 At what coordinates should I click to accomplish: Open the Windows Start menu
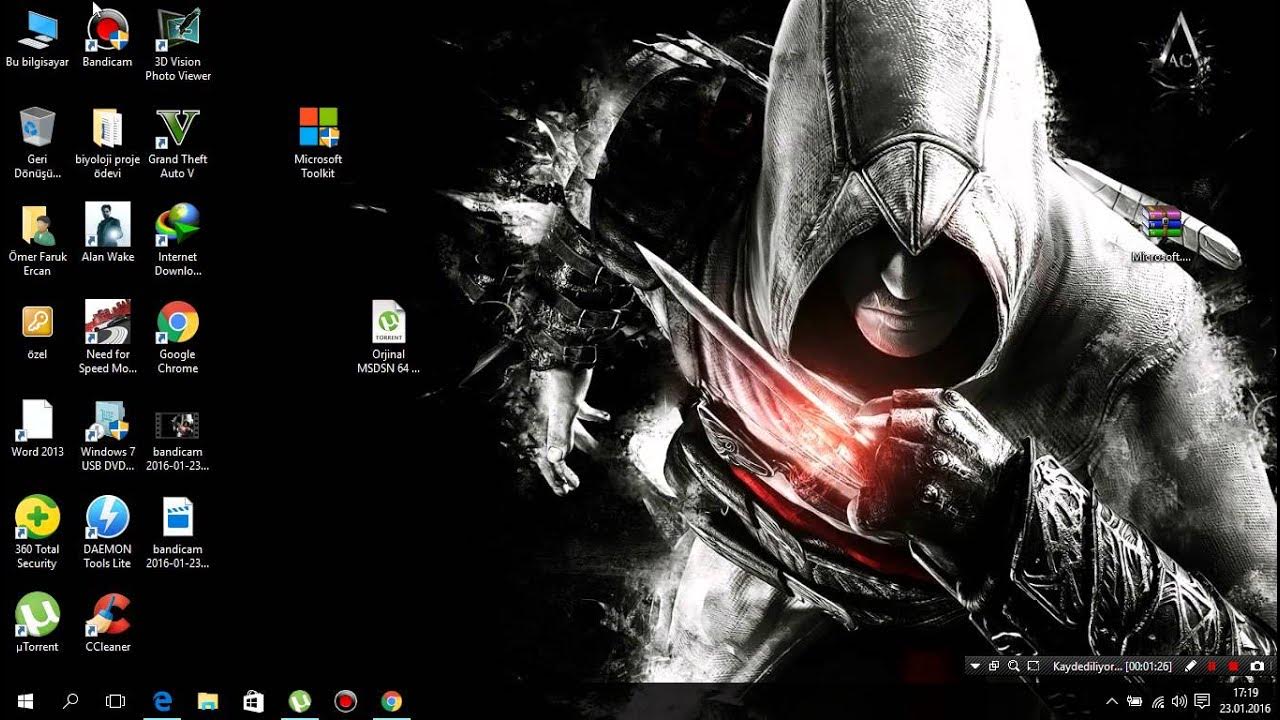pos(25,701)
